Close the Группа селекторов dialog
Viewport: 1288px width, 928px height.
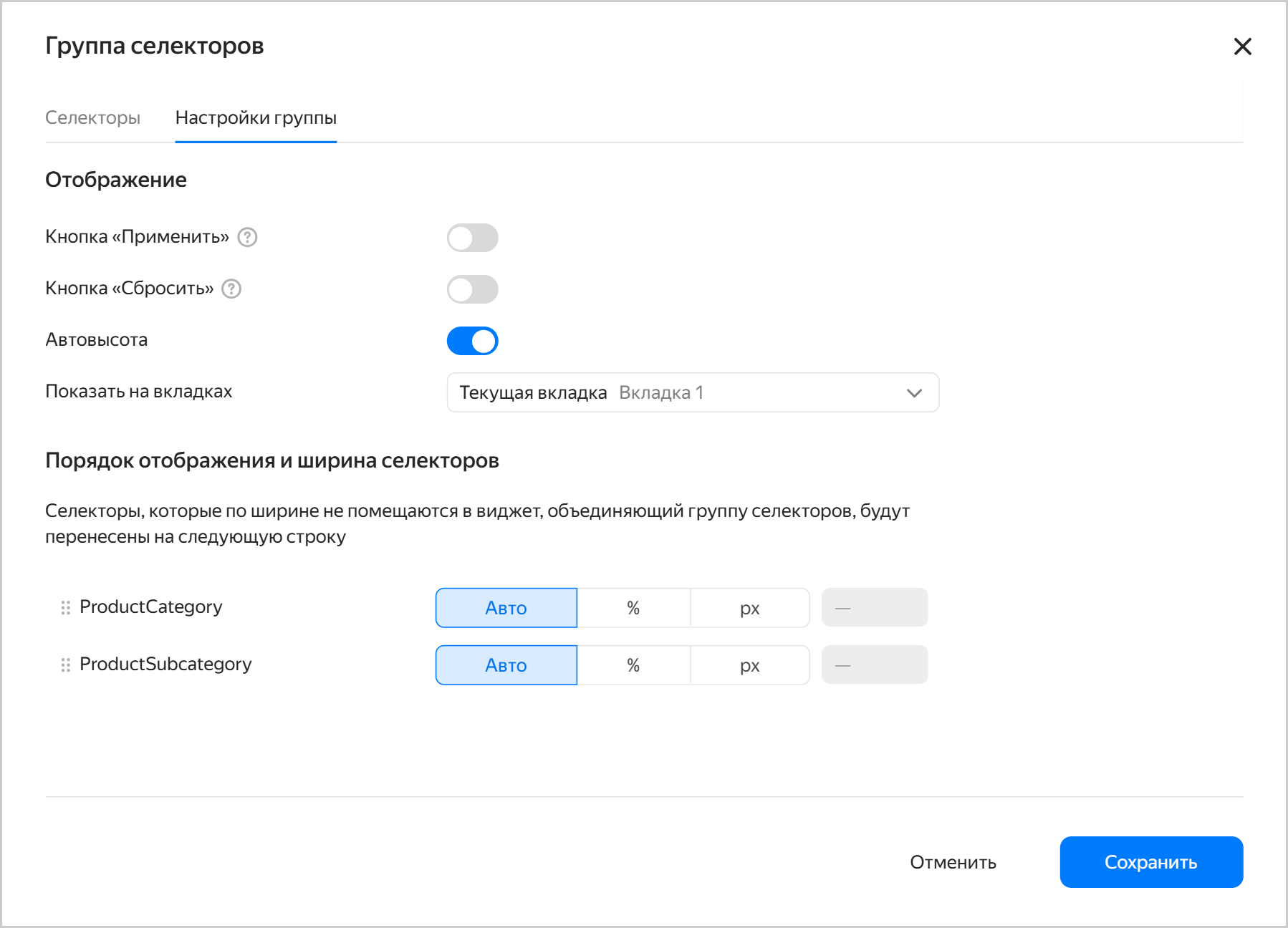1242,47
